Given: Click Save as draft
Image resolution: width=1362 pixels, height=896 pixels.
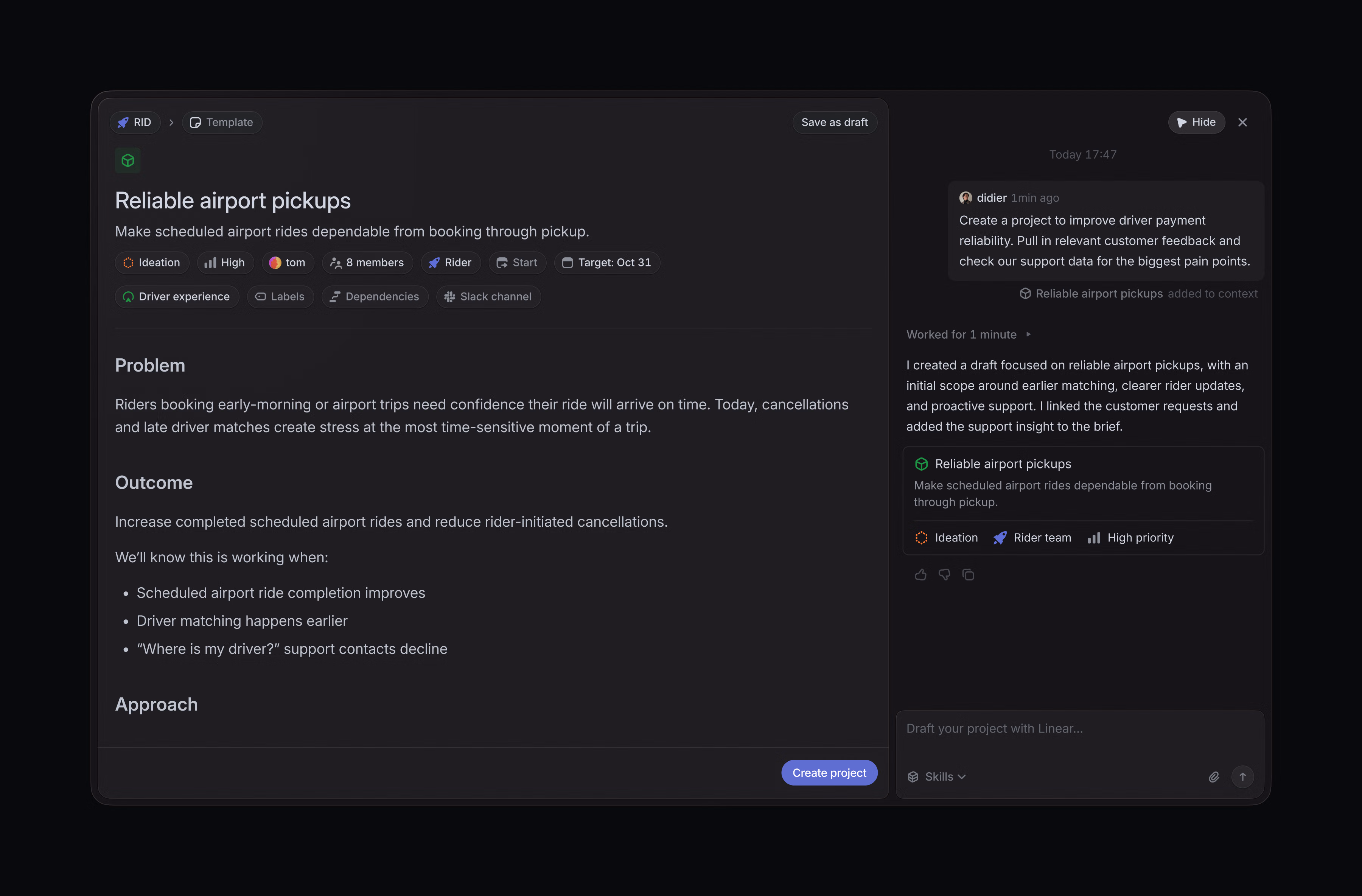Looking at the screenshot, I should (834, 123).
